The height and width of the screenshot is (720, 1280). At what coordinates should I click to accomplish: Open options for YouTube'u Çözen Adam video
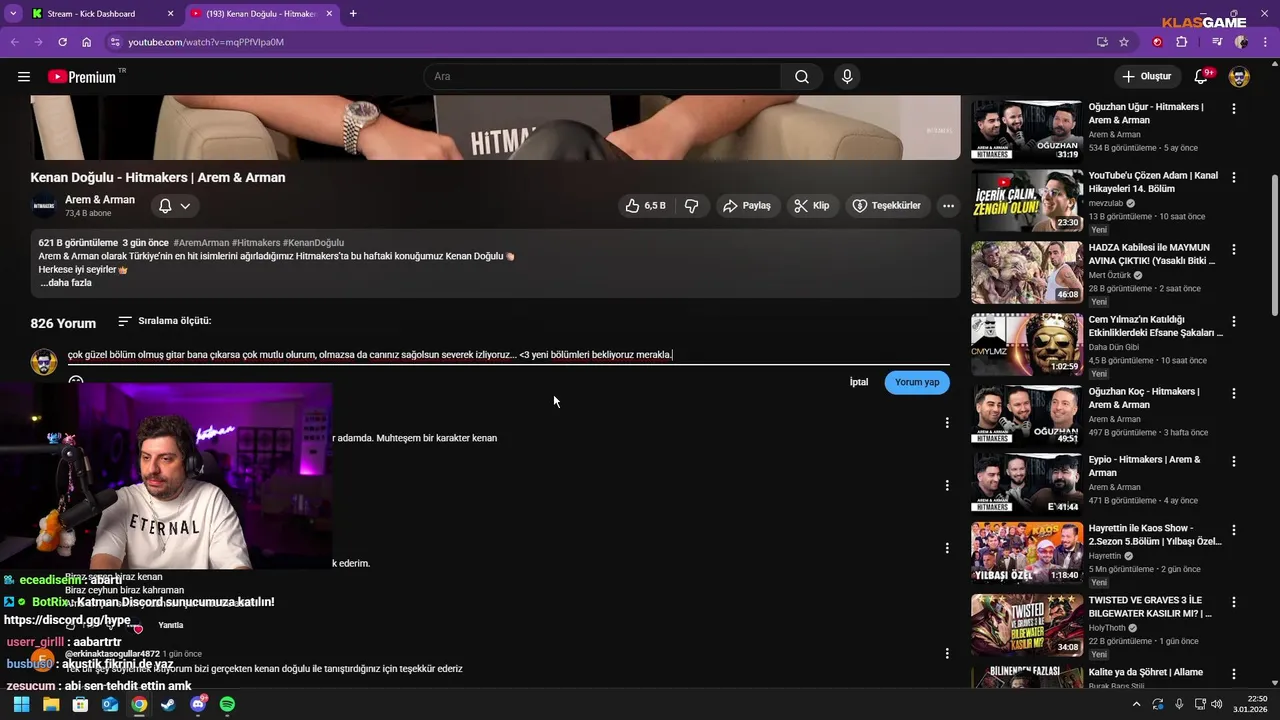pos(1234,177)
